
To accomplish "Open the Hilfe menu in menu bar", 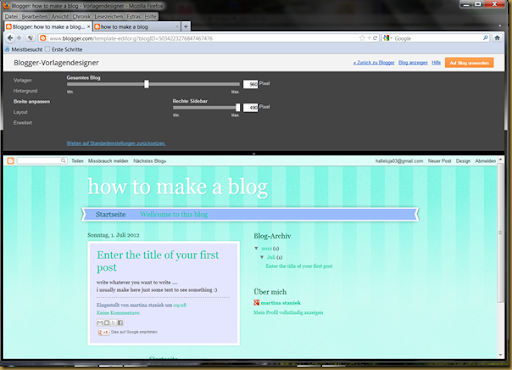I will point(150,16).
